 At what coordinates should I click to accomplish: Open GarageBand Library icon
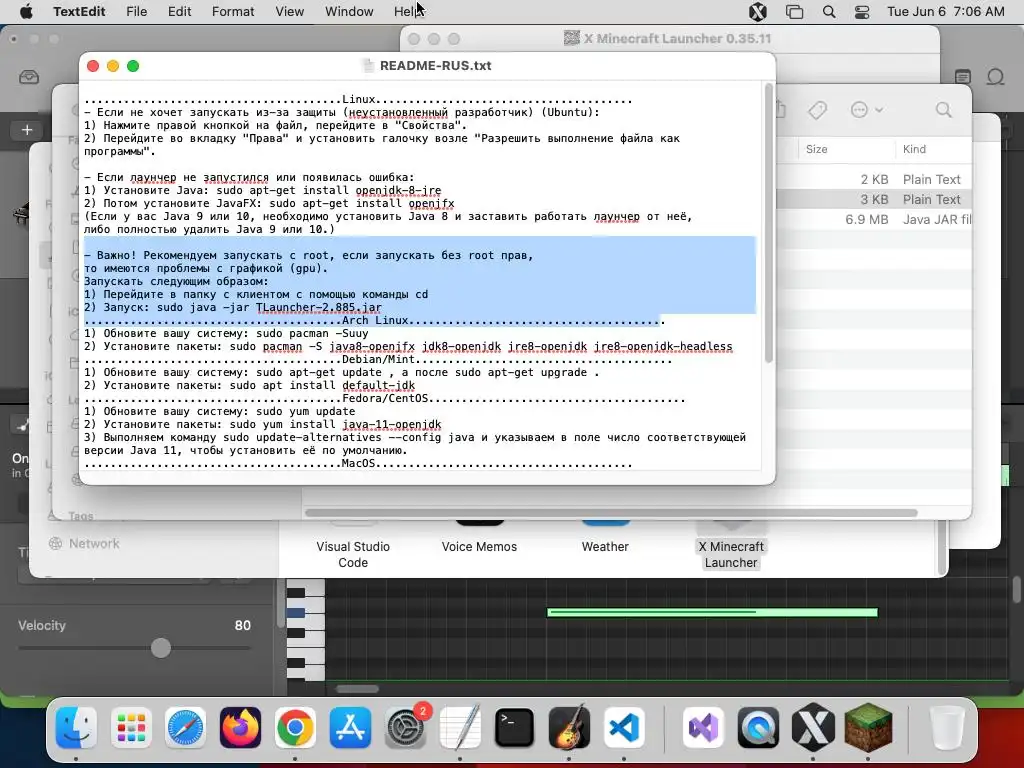[x=29, y=77]
